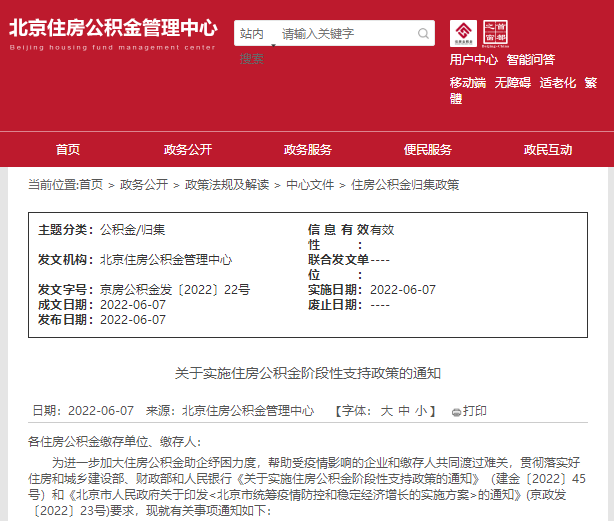Image resolution: width=614 pixels, height=521 pixels.
Task: Open 用户中心 link
Action: point(474,59)
